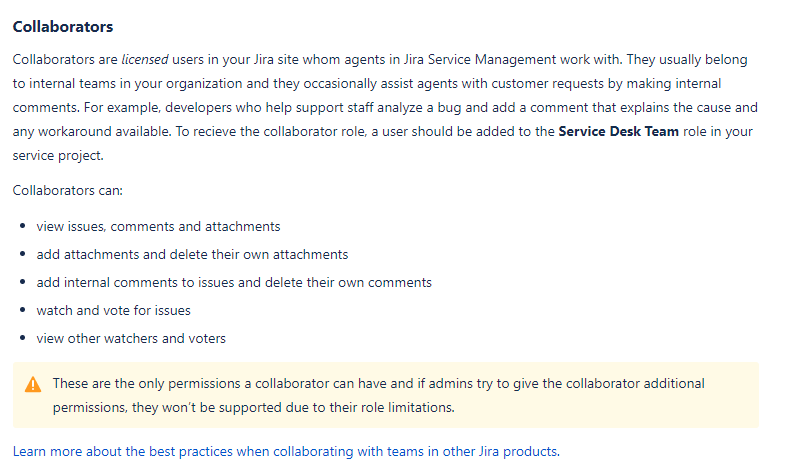Click the bullet dot beside watch and vote
The image size is (803, 470).
23,310
